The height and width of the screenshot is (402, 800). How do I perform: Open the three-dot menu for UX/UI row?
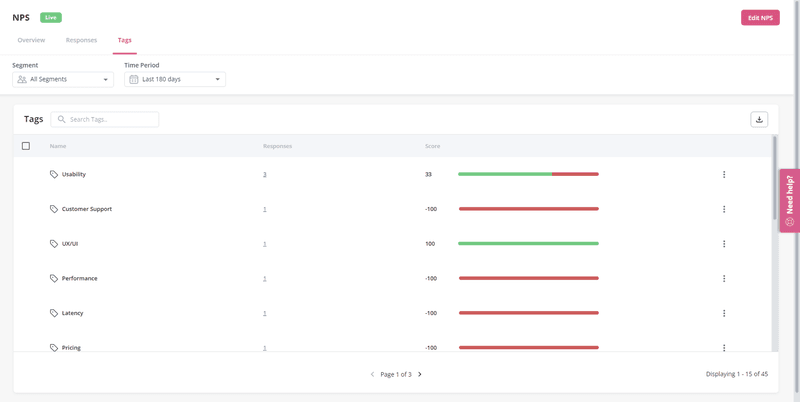(724, 244)
